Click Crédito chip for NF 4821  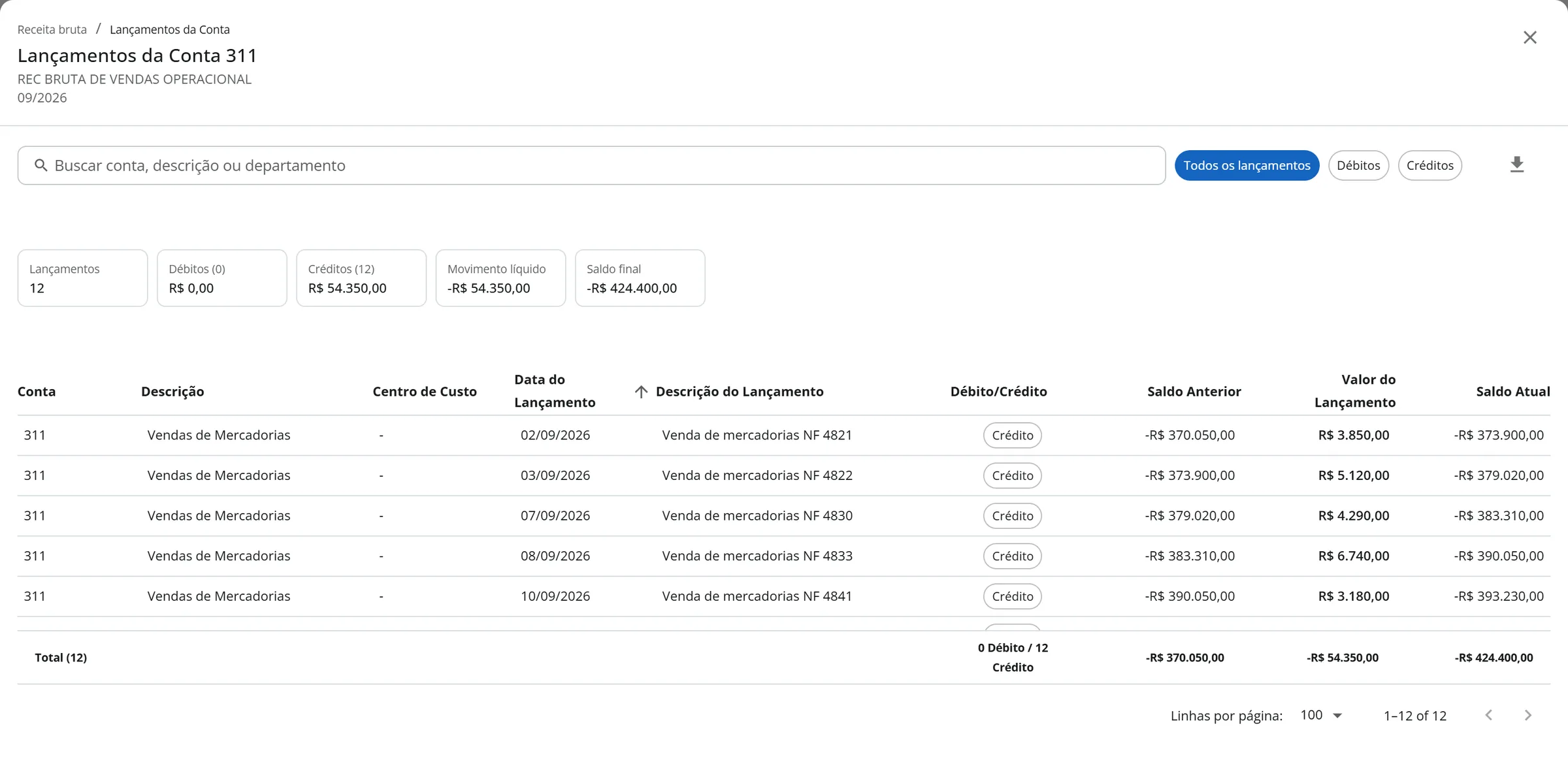coord(1012,436)
